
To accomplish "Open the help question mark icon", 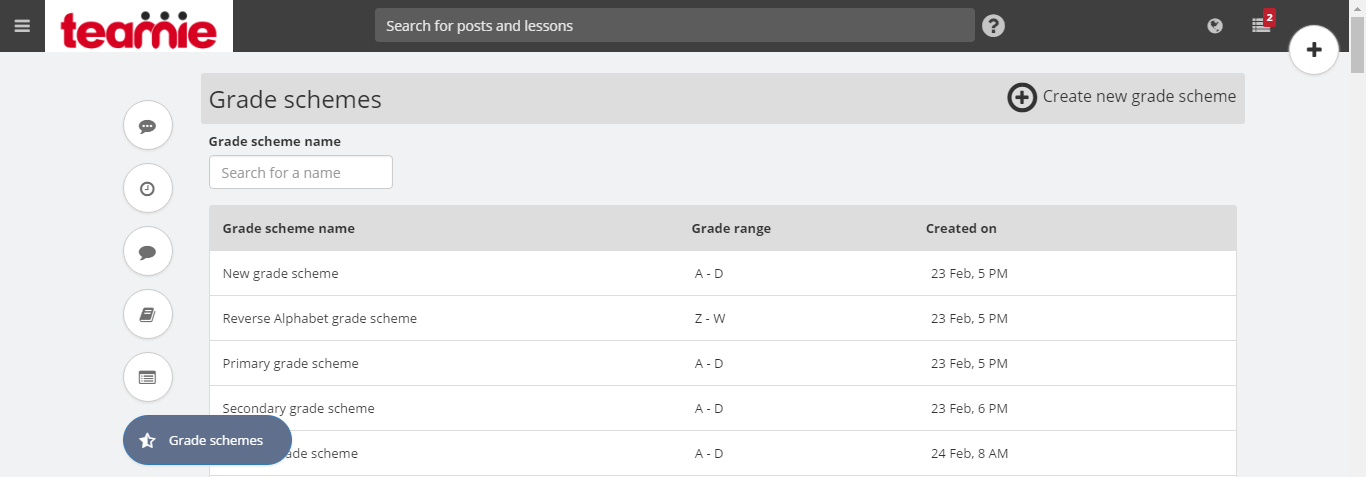I will click(x=993, y=26).
